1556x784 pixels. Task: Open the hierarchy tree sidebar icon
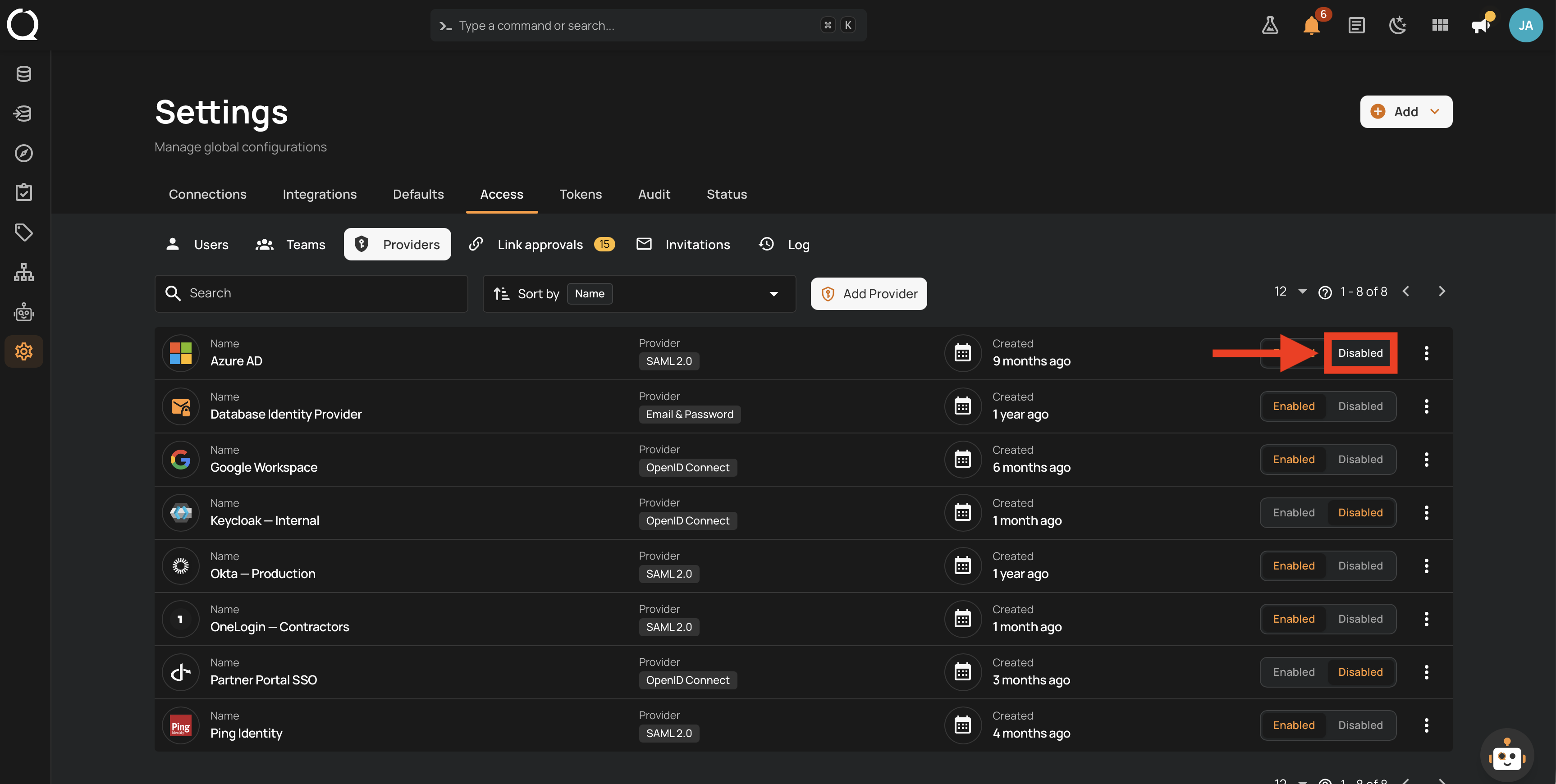click(x=23, y=273)
